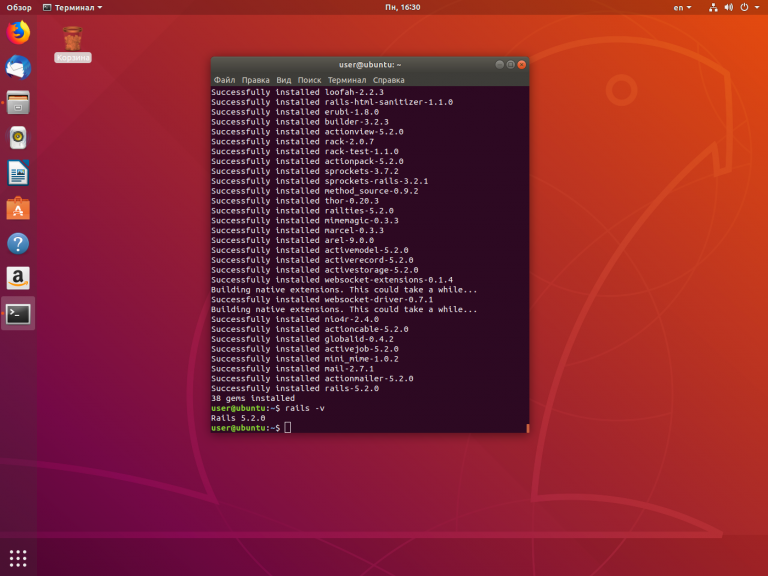Open the Files manager in the dock
This screenshot has height=576, width=768.
coord(18,102)
